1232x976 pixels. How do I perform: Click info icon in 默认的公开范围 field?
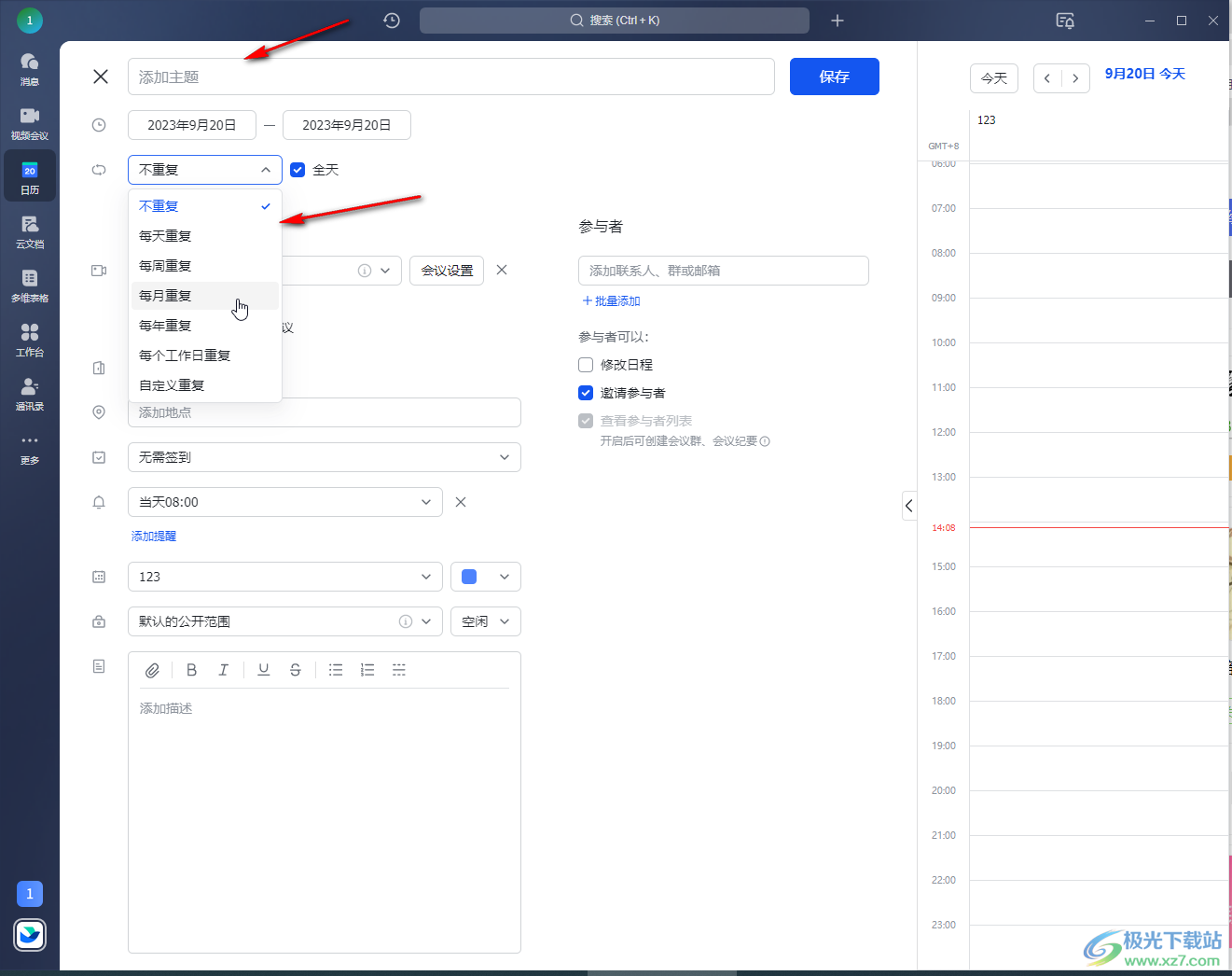coord(406,621)
